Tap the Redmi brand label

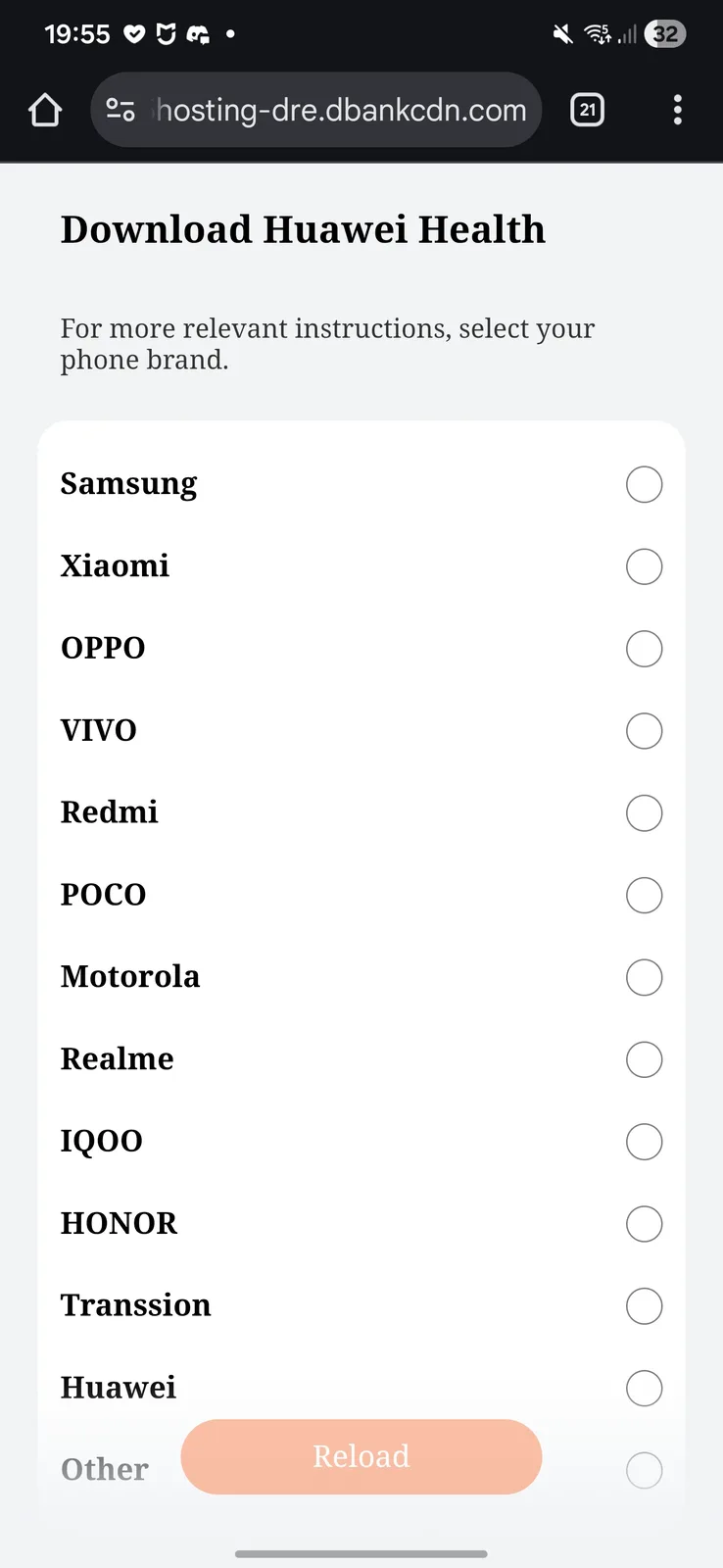[110, 812]
